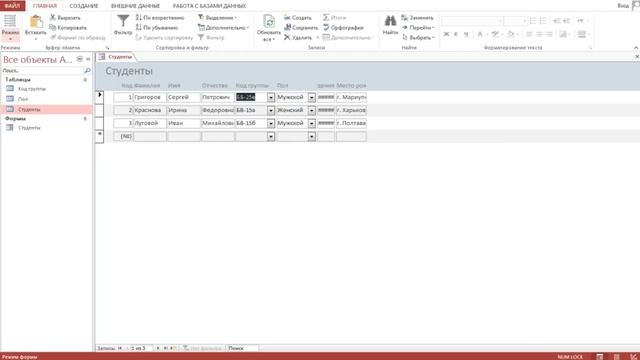This screenshot has height=360, width=640.
Task: Open navigation pane category menu arrow
Action: click(80, 59)
